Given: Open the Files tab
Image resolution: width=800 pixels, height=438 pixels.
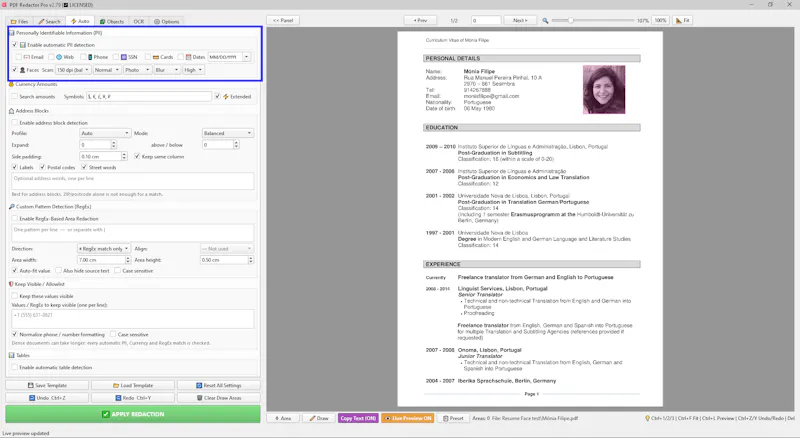Looking at the screenshot, I should tap(20, 21).
